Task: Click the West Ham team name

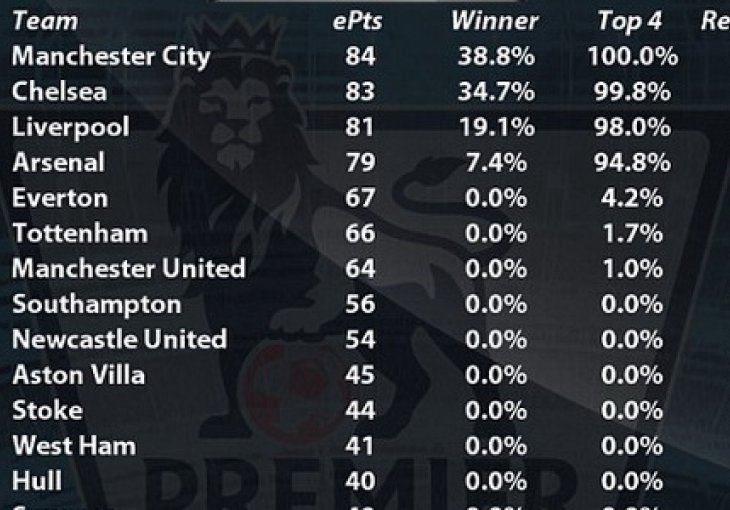Action: [x=74, y=446]
